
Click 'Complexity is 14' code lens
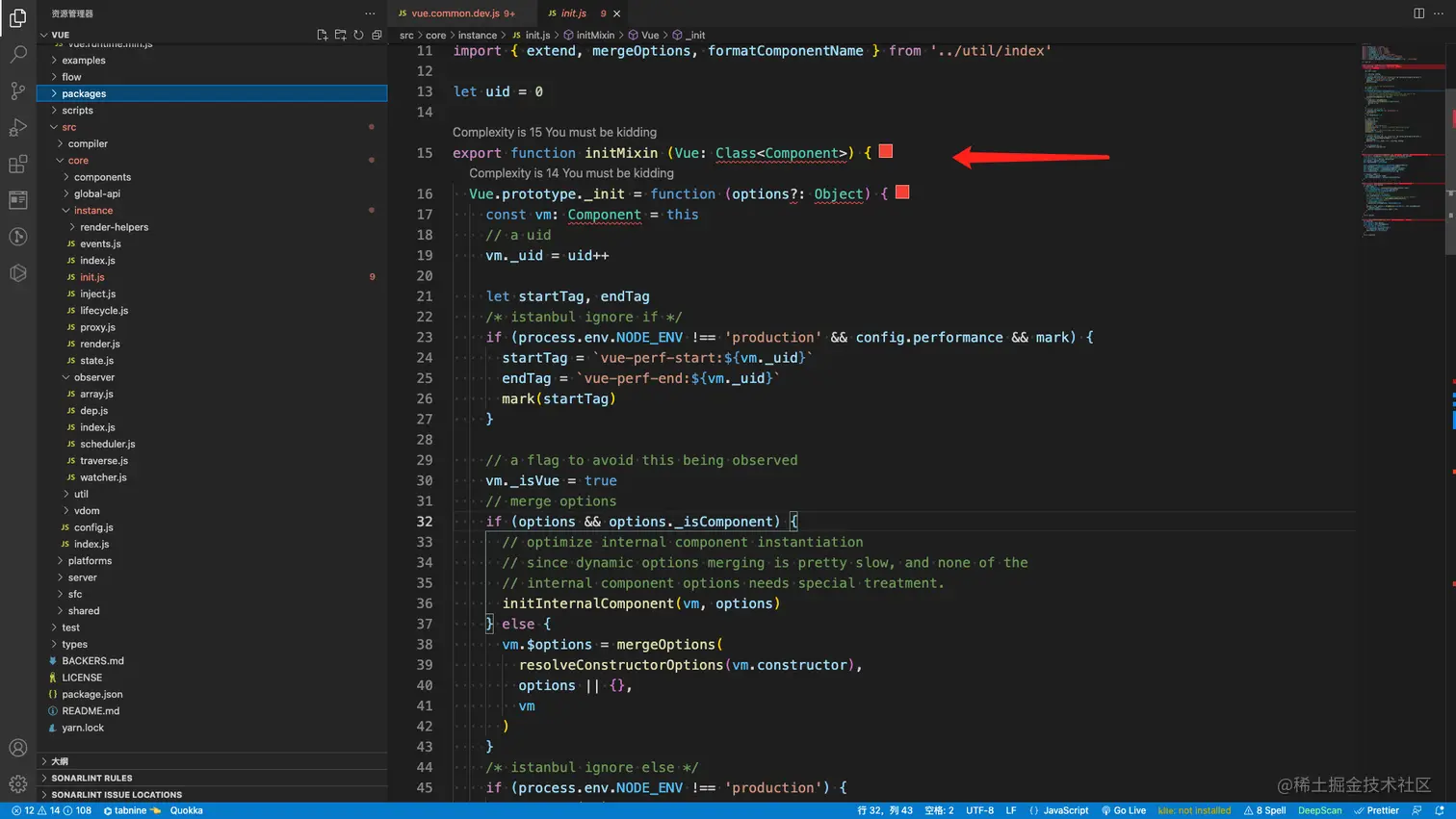coord(571,173)
